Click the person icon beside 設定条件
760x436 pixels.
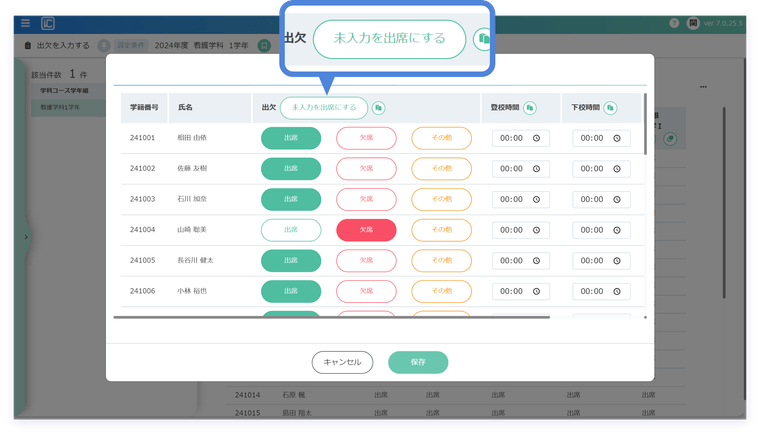pos(104,46)
